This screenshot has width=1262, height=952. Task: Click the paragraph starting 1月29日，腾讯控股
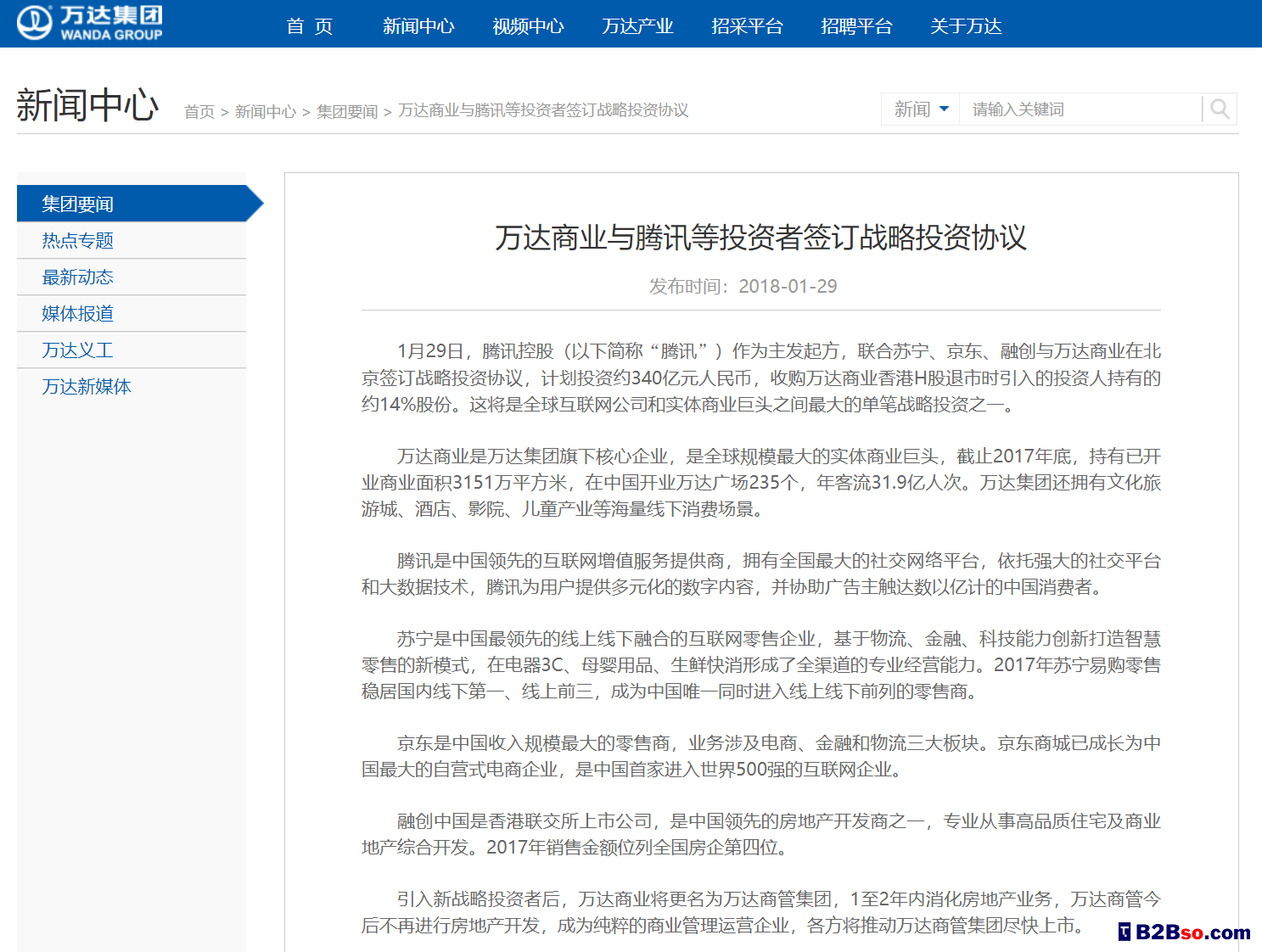761,378
